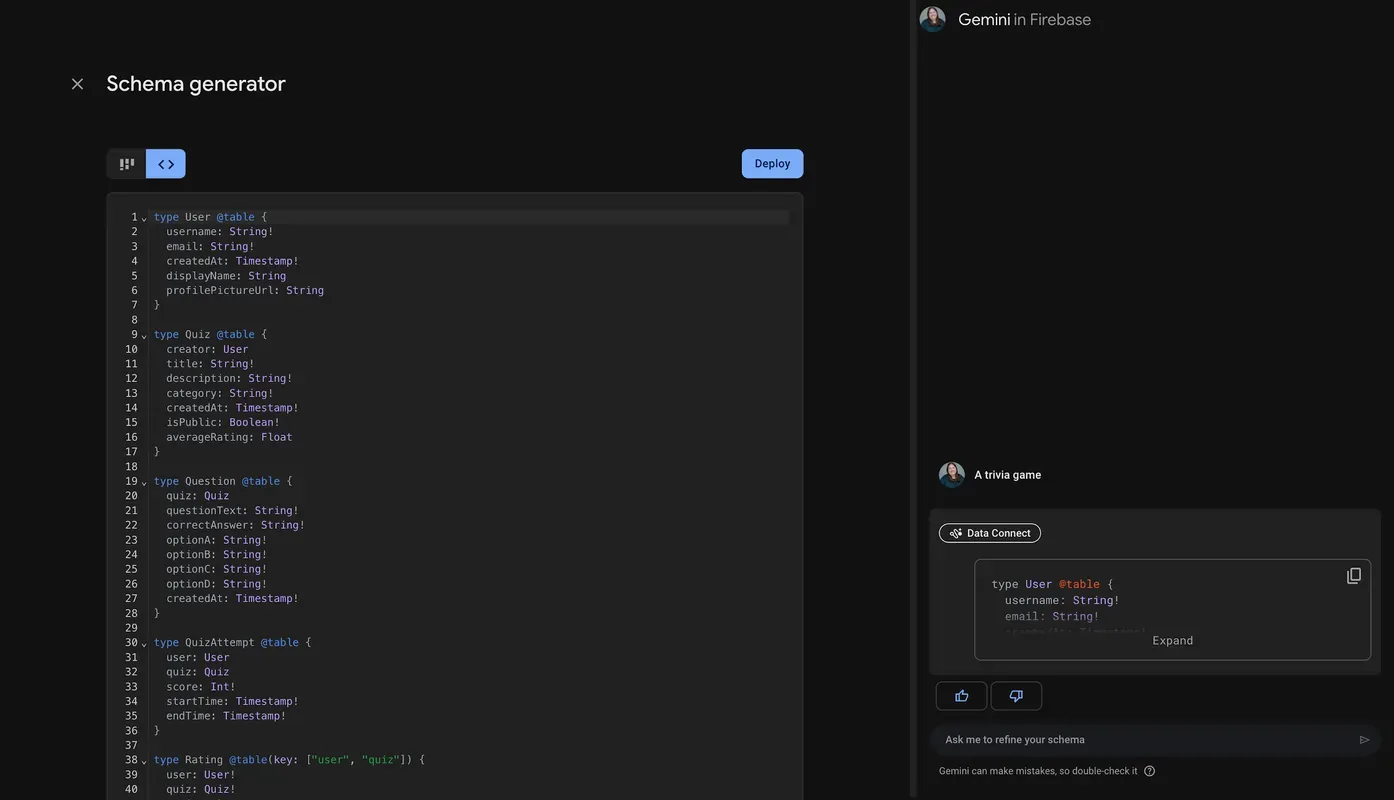Switch to the code schema view
Viewport: 1394px width, 800px height.
(166, 164)
